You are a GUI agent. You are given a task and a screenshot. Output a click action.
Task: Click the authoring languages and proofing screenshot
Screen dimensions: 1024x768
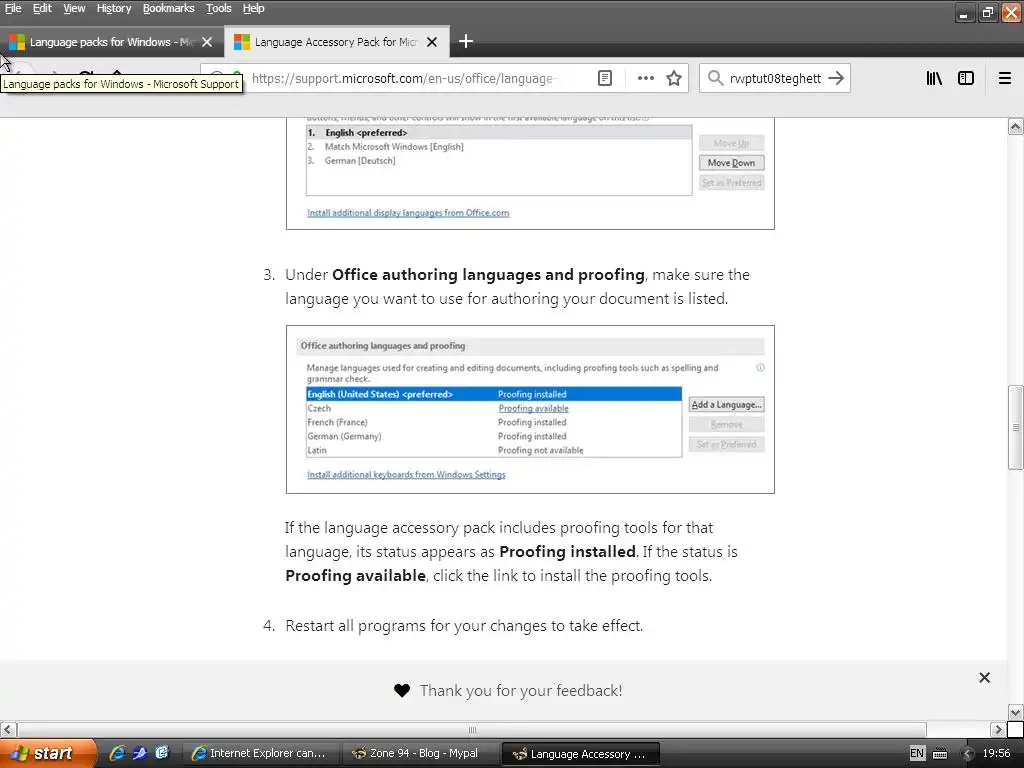(530, 409)
